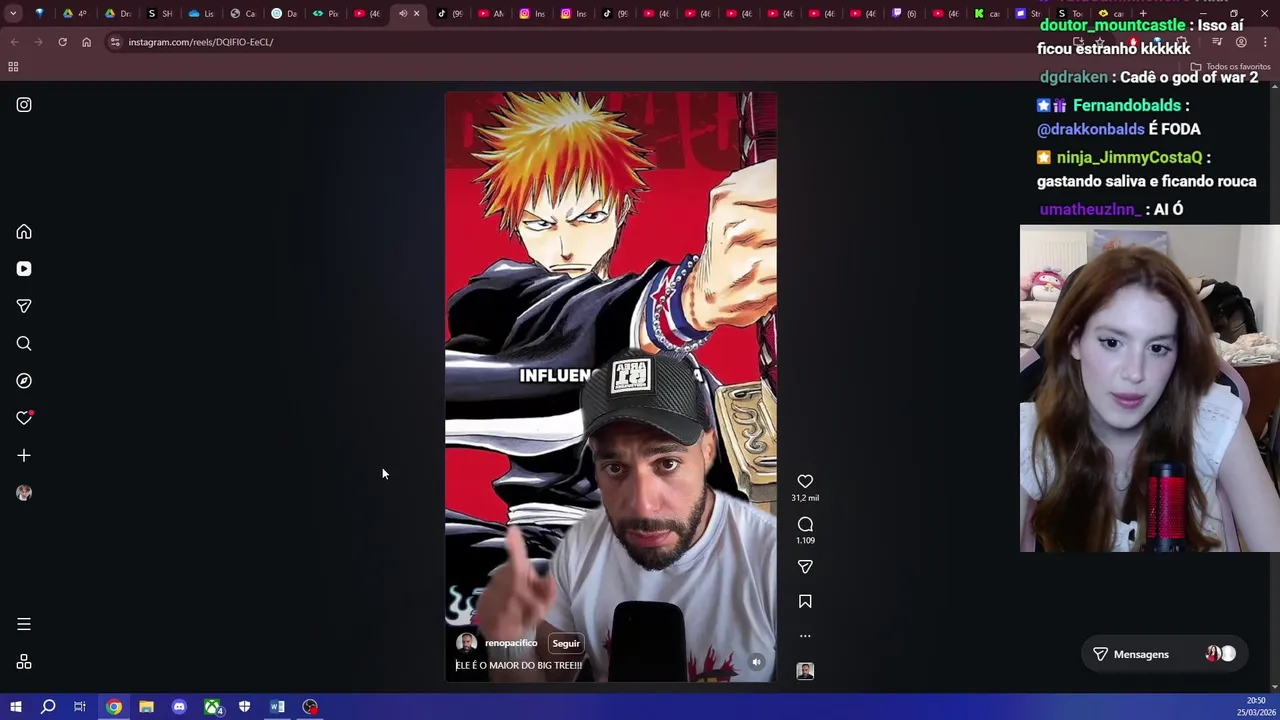Screen dimensions: 1280x720
Task: Open Windows Security shield on taskbar
Action: 244,707
